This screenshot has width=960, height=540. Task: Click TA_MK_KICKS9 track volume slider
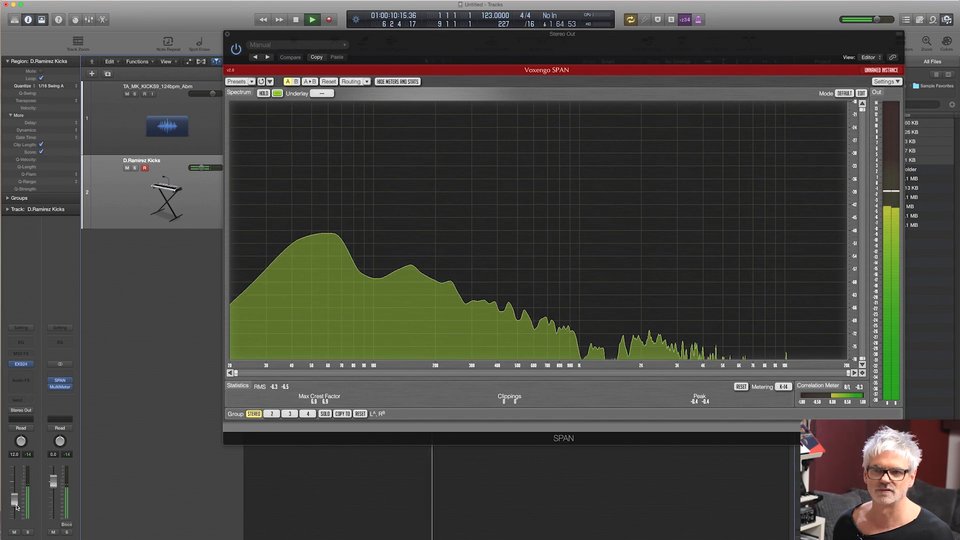(x=204, y=94)
